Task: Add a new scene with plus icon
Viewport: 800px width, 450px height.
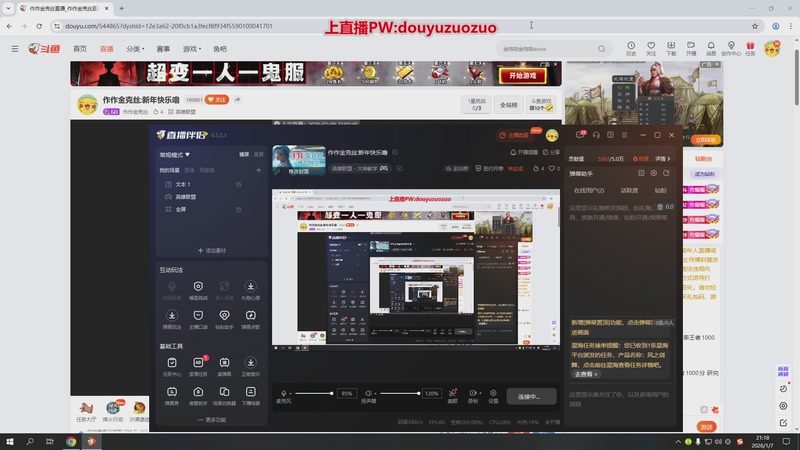Action: pyautogui.click(x=259, y=170)
